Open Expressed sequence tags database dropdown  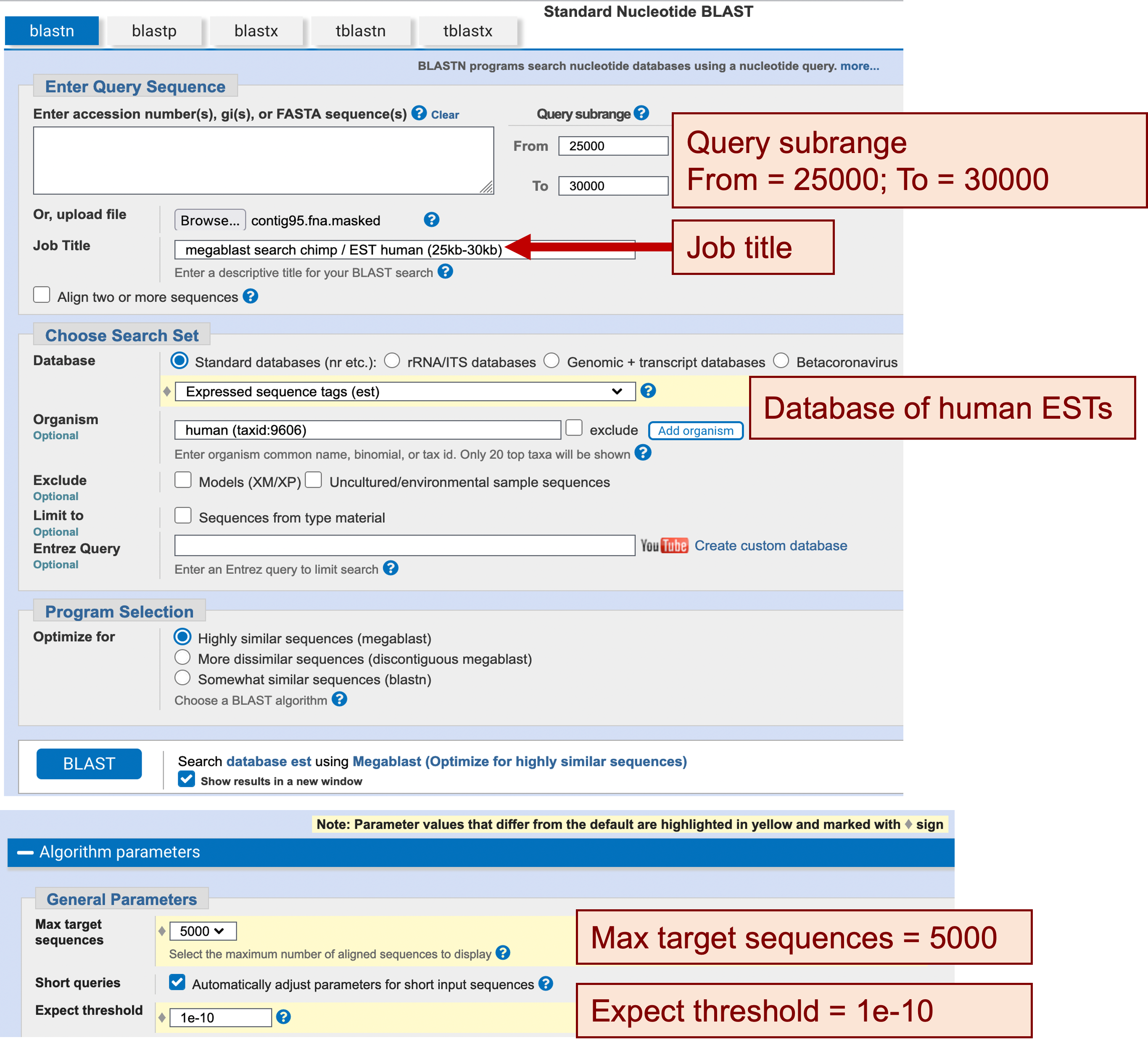point(405,391)
